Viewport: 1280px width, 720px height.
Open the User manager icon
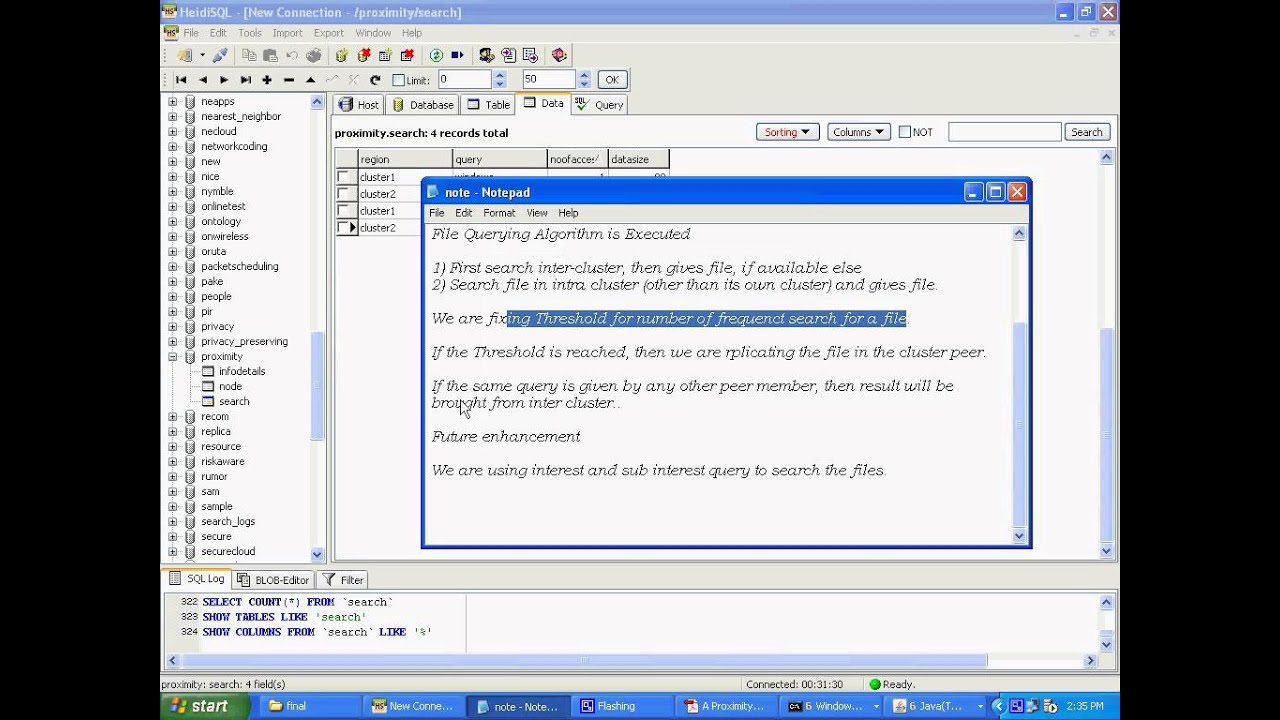pos(486,55)
